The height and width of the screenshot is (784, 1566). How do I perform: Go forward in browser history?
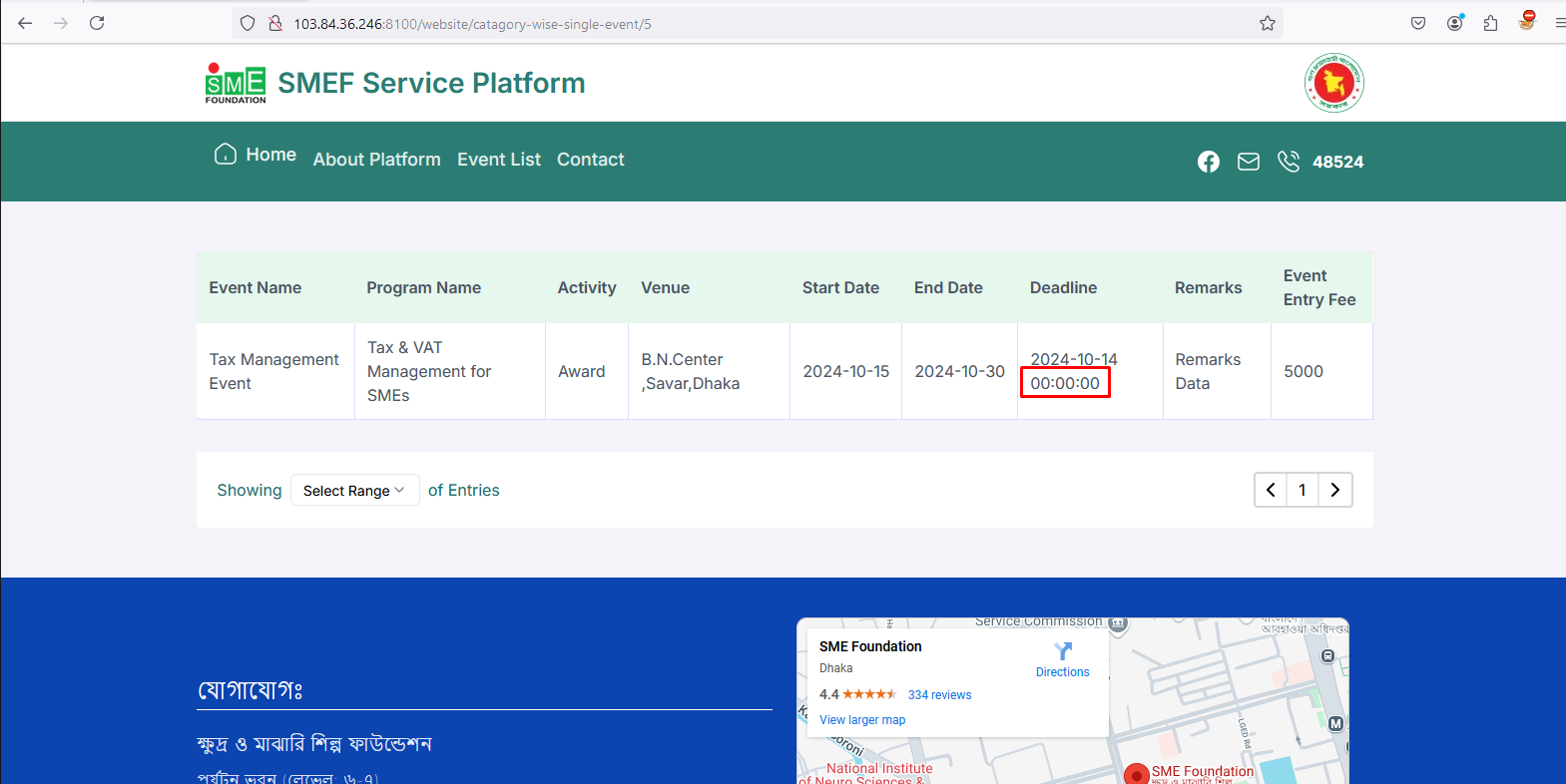[x=61, y=23]
